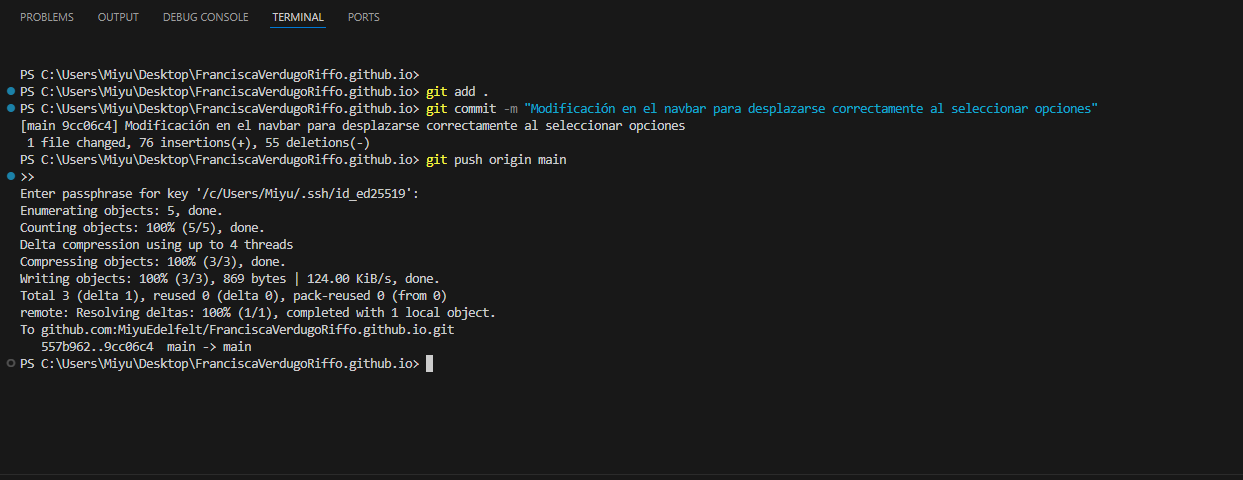The width and height of the screenshot is (1243, 480).
Task: Click the '557b962..9cc06c4 main -> main' line
Action: [146, 347]
